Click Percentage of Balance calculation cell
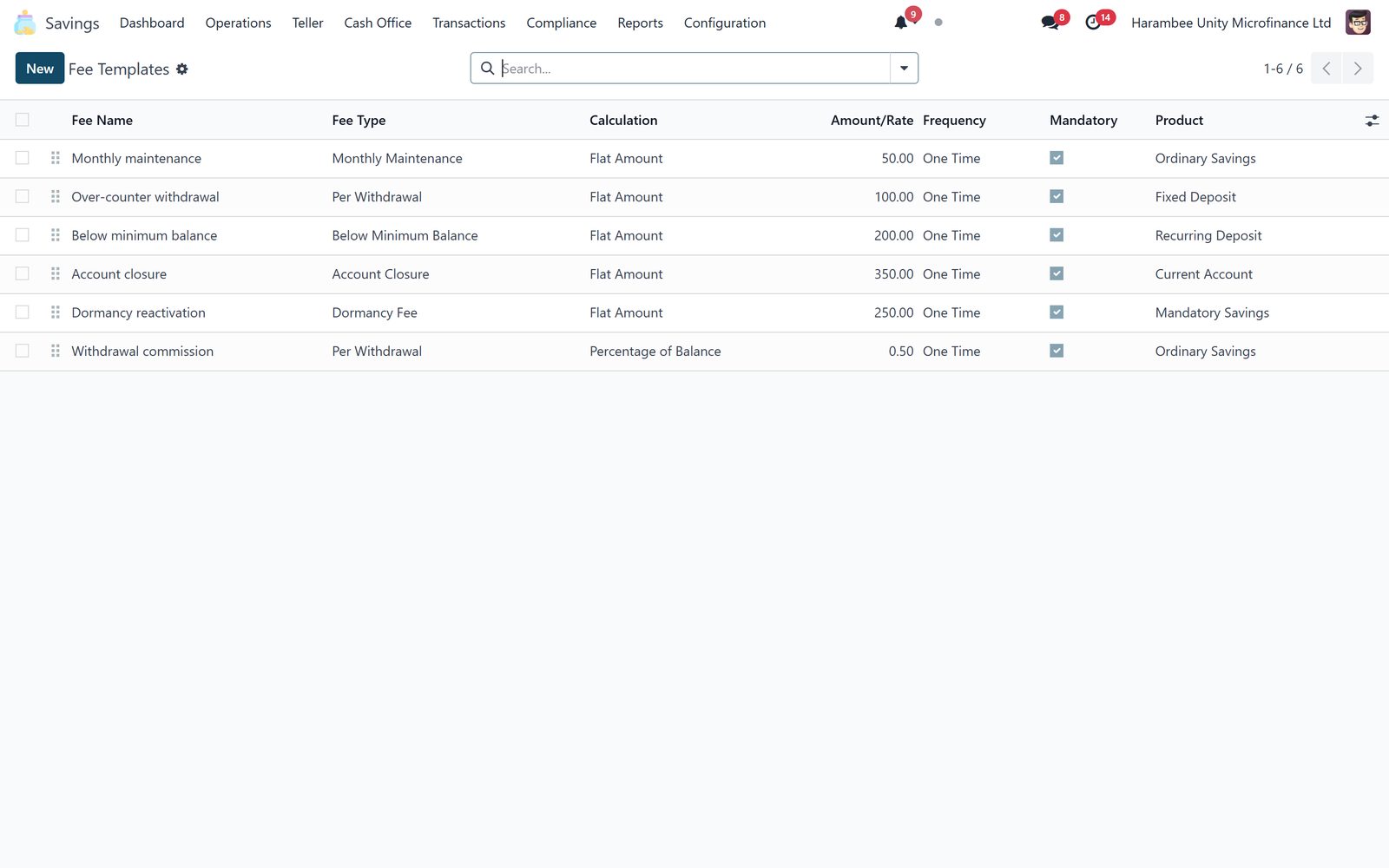The width and height of the screenshot is (1389, 868). [655, 352]
